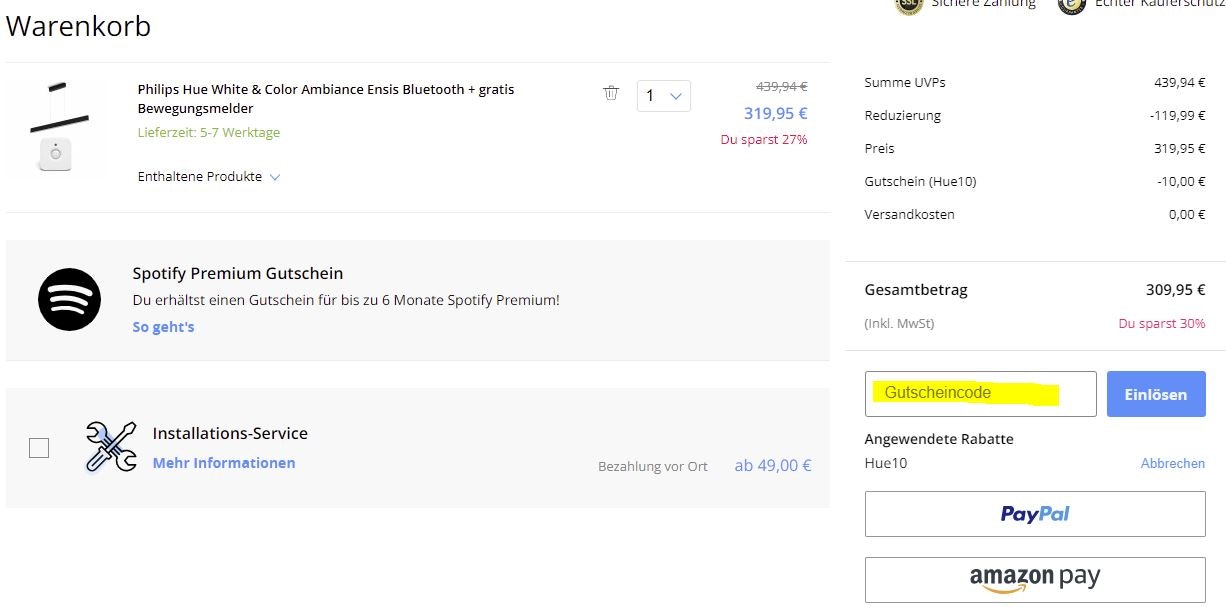Click the Gutscheincode input field
The image size is (1226, 610).
click(980, 394)
